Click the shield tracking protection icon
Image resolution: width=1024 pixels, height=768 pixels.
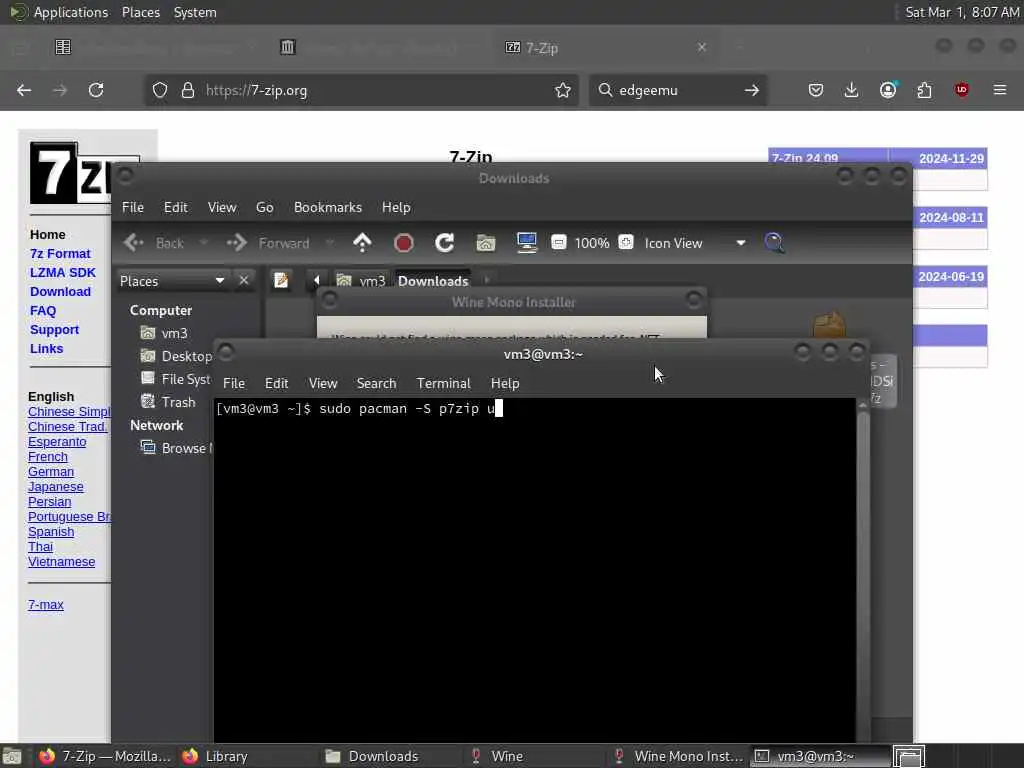(x=160, y=90)
